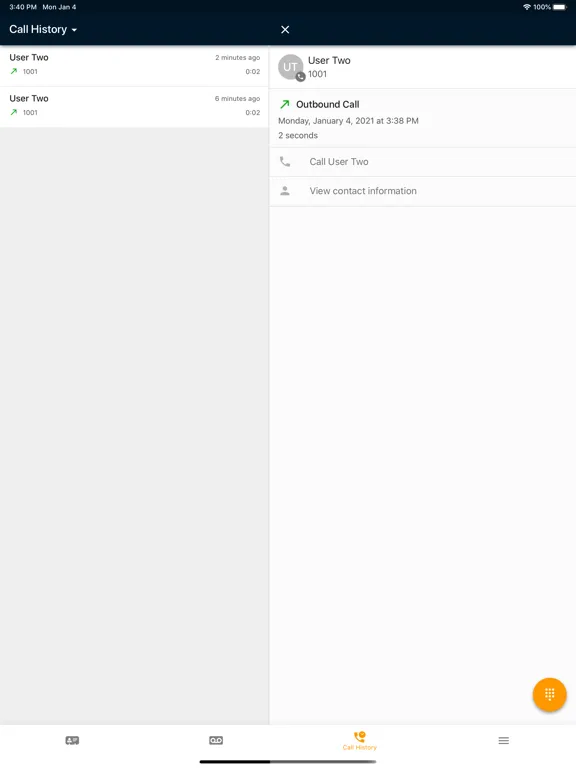Viewport: 576px width, 768px height.
Task: Open the hamburger menu tab
Action: pyautogui.click(x=504, y=741)
